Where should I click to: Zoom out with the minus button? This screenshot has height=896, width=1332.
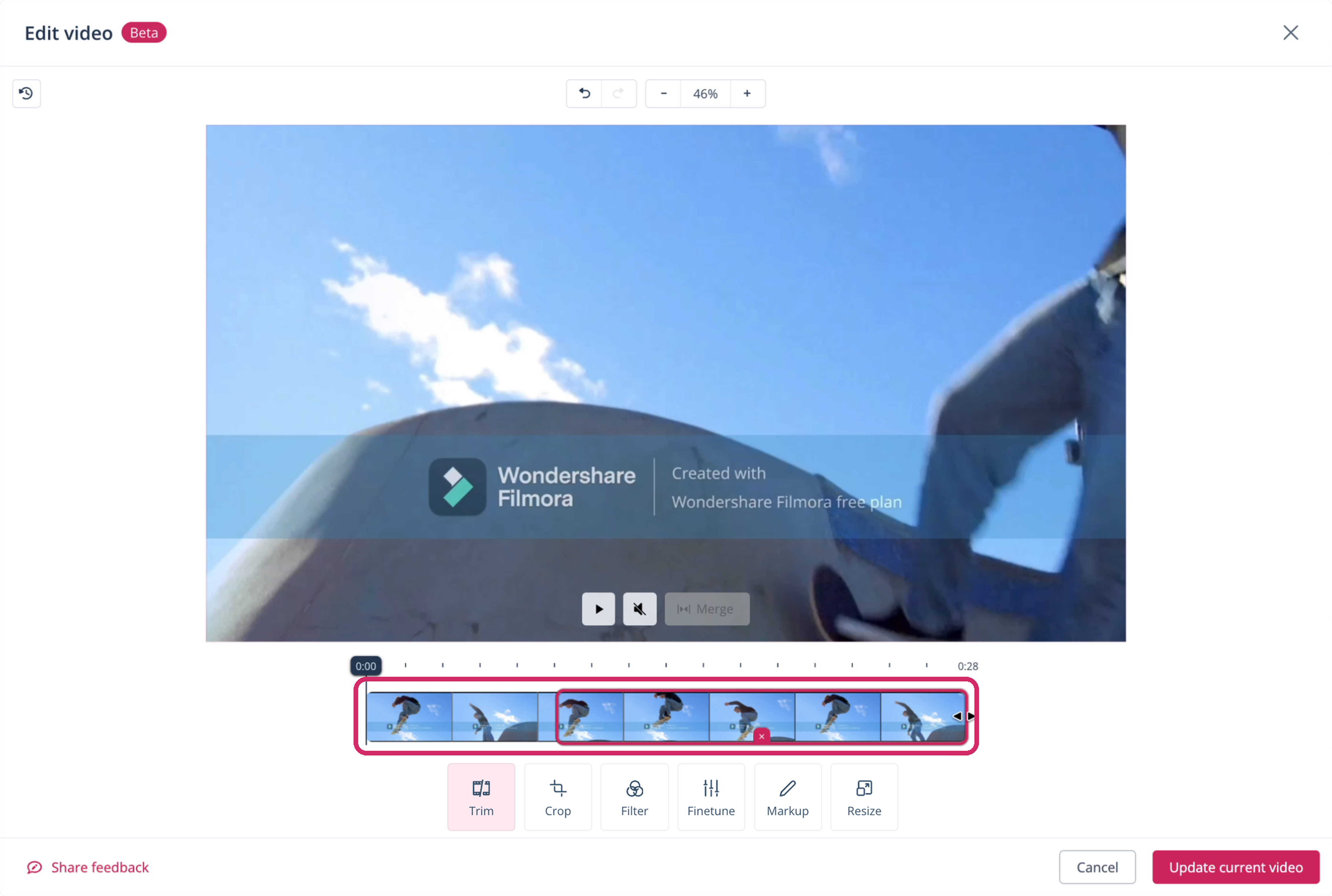click(x=664, y=93)
